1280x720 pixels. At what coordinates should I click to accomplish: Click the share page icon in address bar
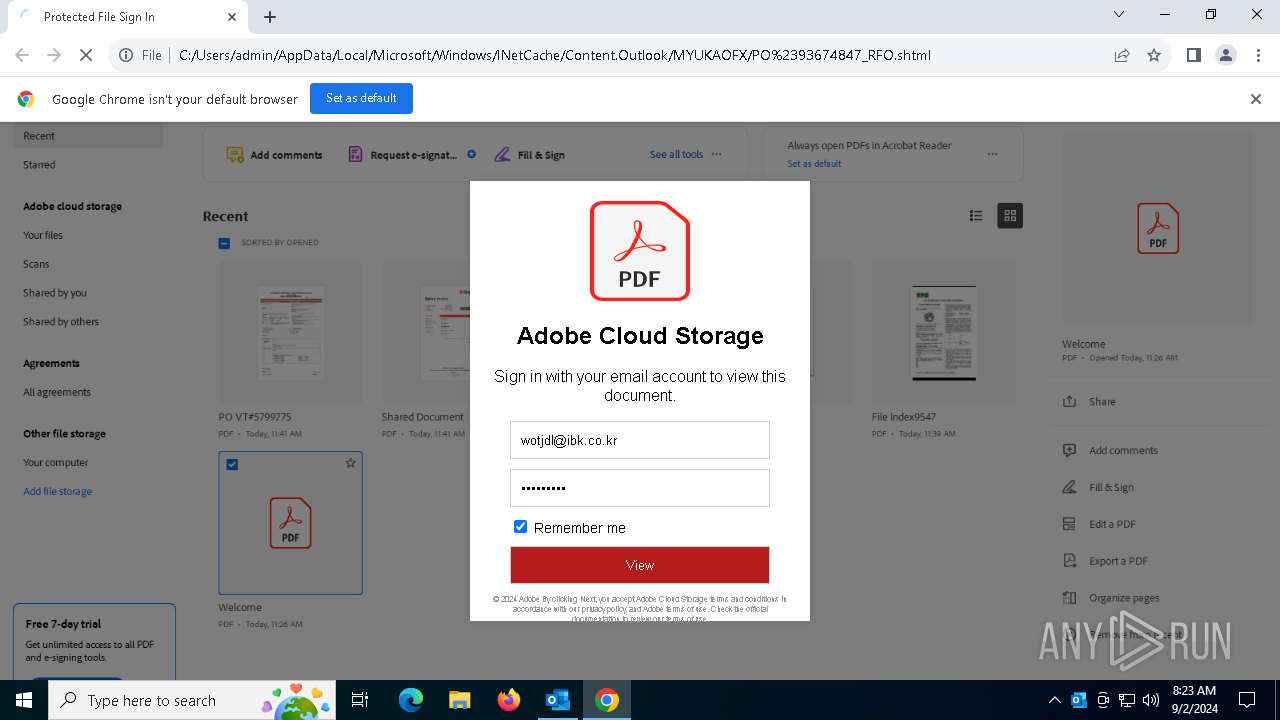click(x=1122, y=55)
